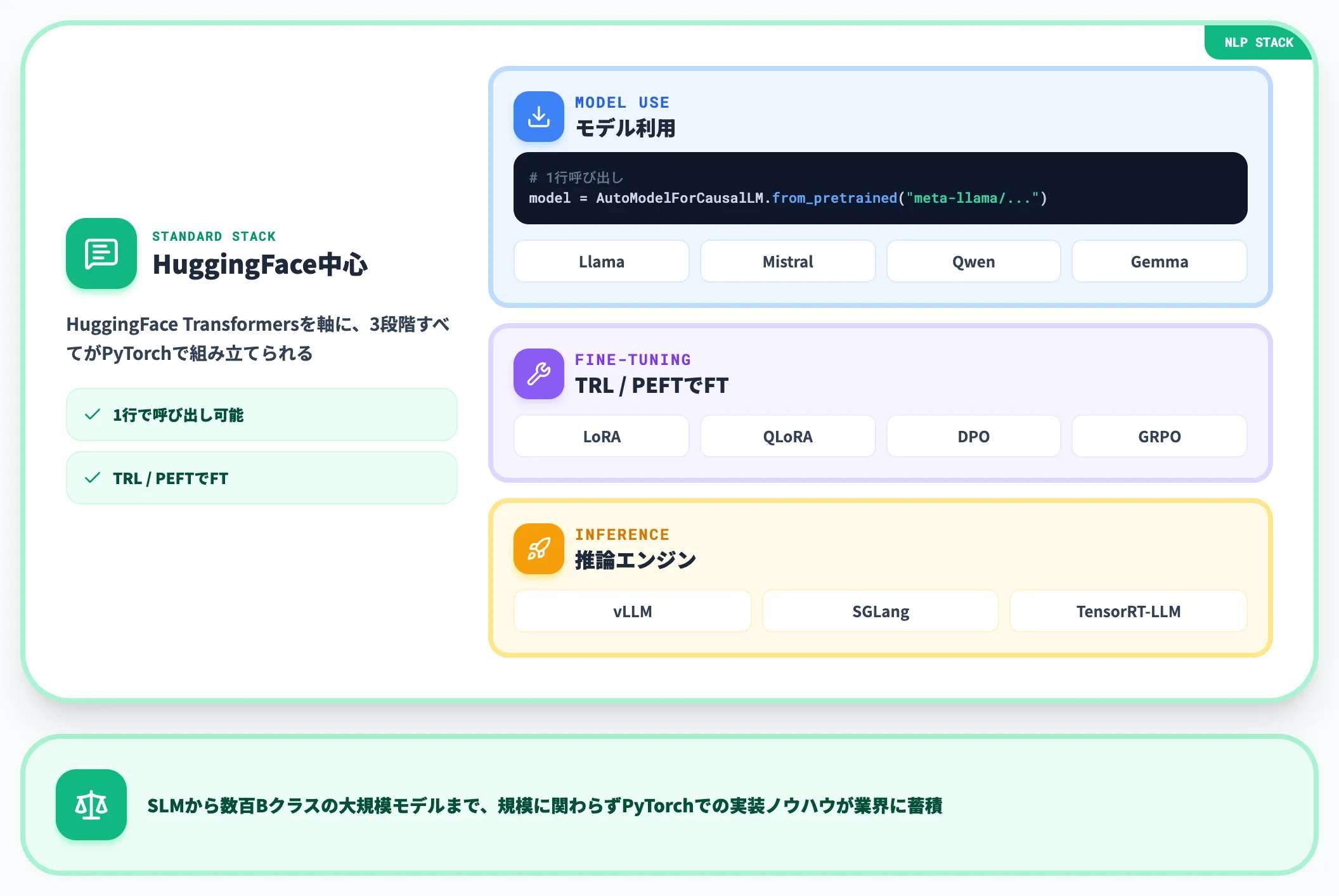
Task: Click the 1行で呼び出し可能 feature pill
Action: 262,414
